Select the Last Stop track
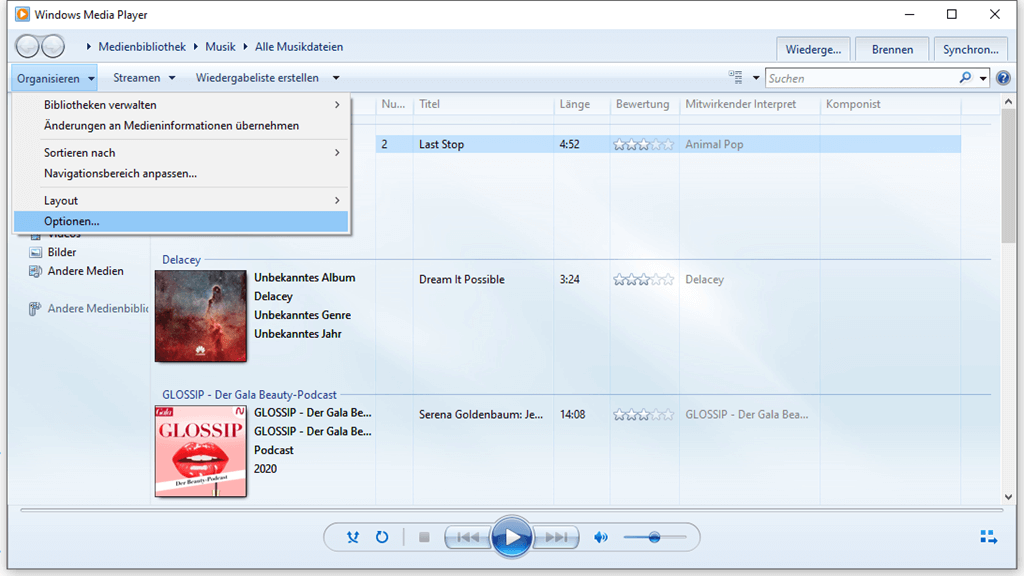Image resolution: width=1024 pixels, height=576 pixels. (441, 144)
